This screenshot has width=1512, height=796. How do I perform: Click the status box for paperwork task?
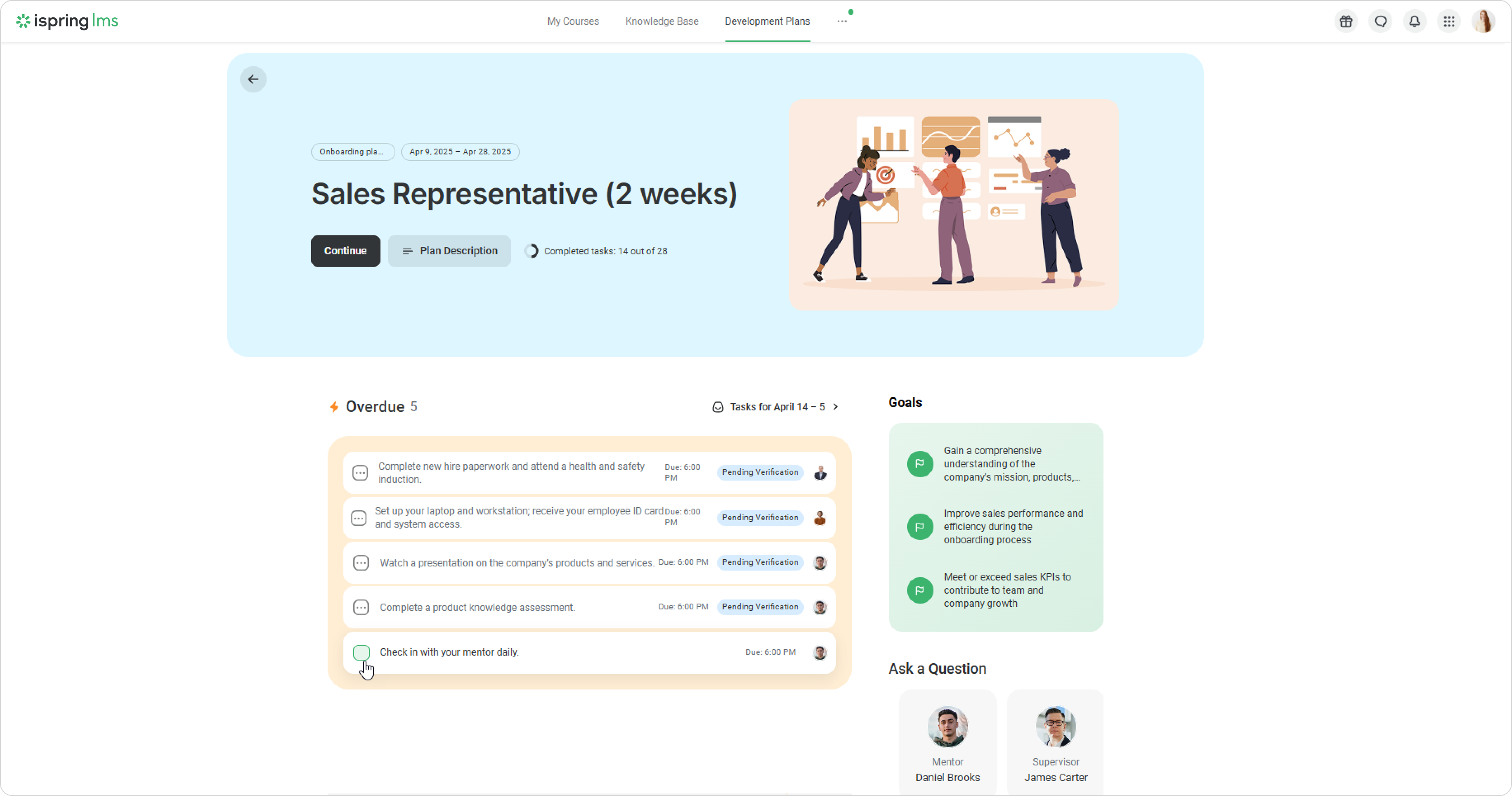click(x=360, y=473)
